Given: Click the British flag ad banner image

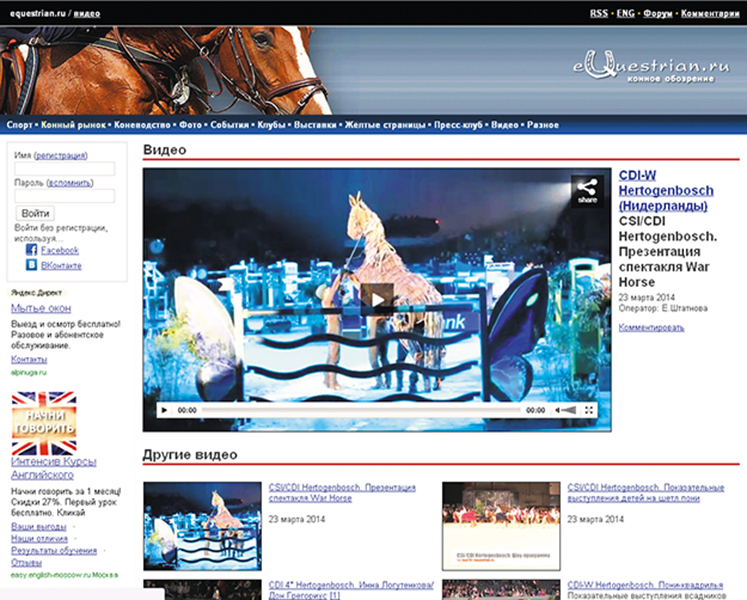Looking at the screenshot, I should tap(44, 423).
